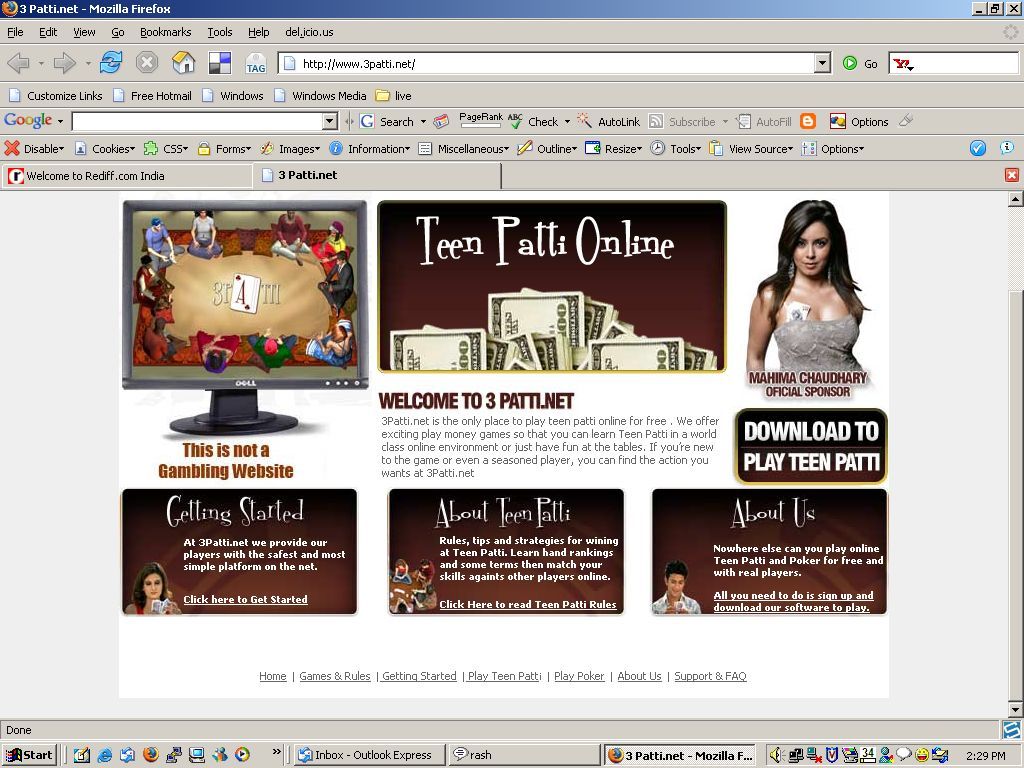Click the Tools dropdown in developer toolbar

point(676,149)
